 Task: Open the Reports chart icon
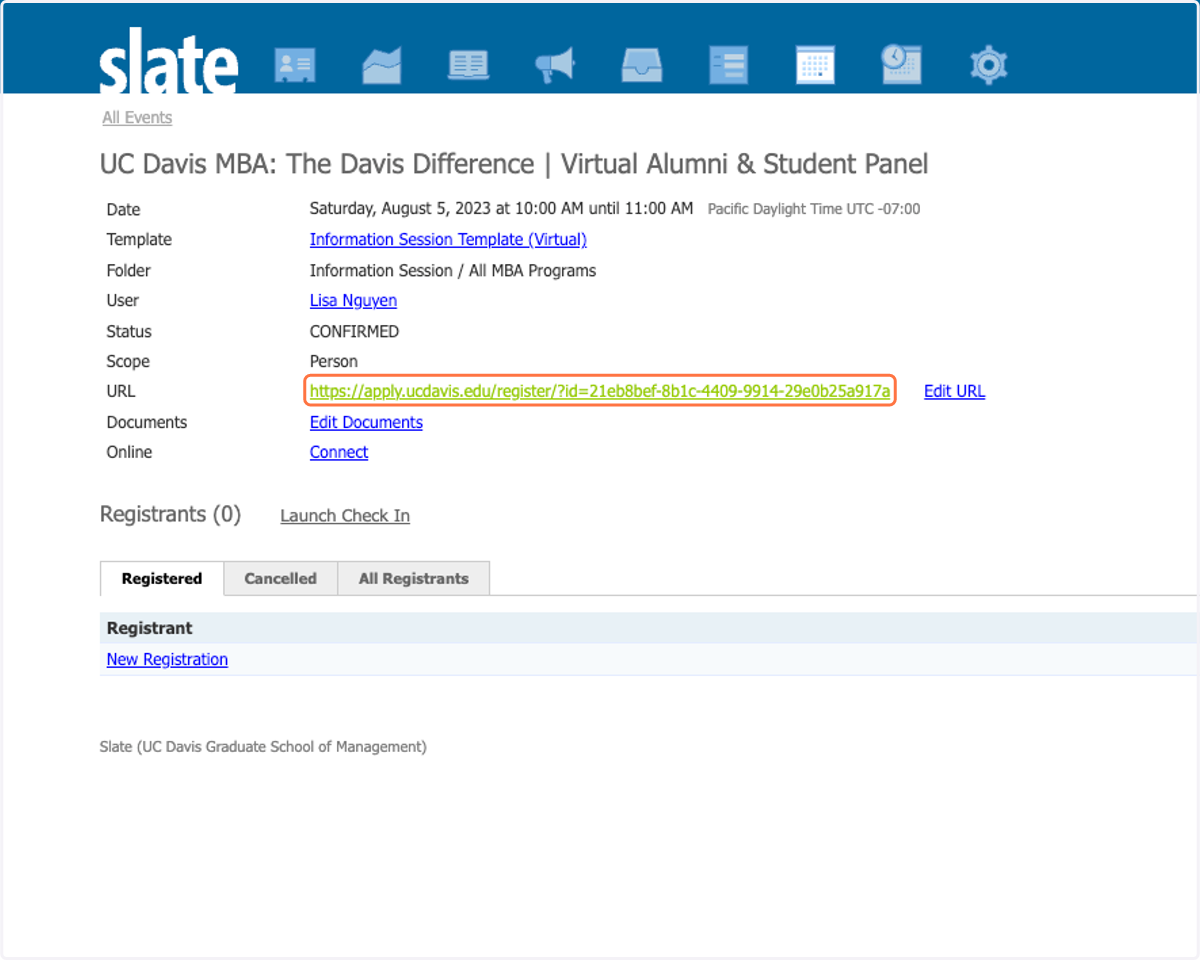[x=382, y=66]
